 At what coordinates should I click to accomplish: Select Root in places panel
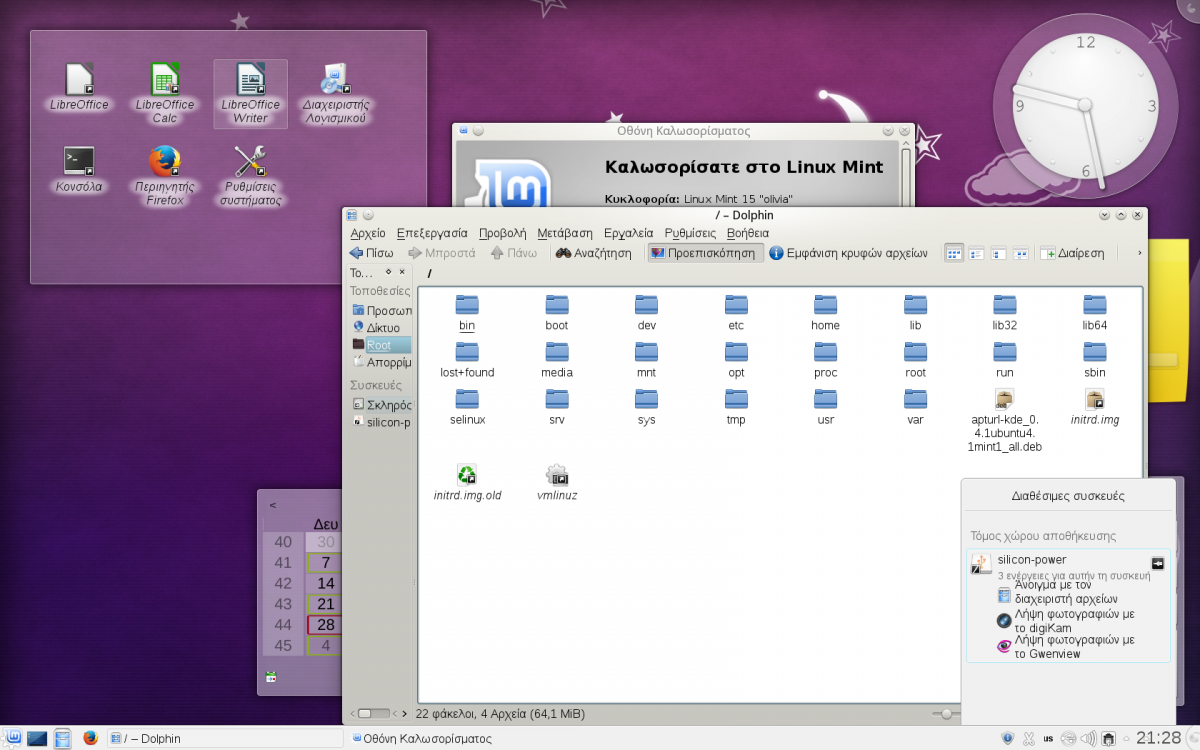tap(381, 345)
